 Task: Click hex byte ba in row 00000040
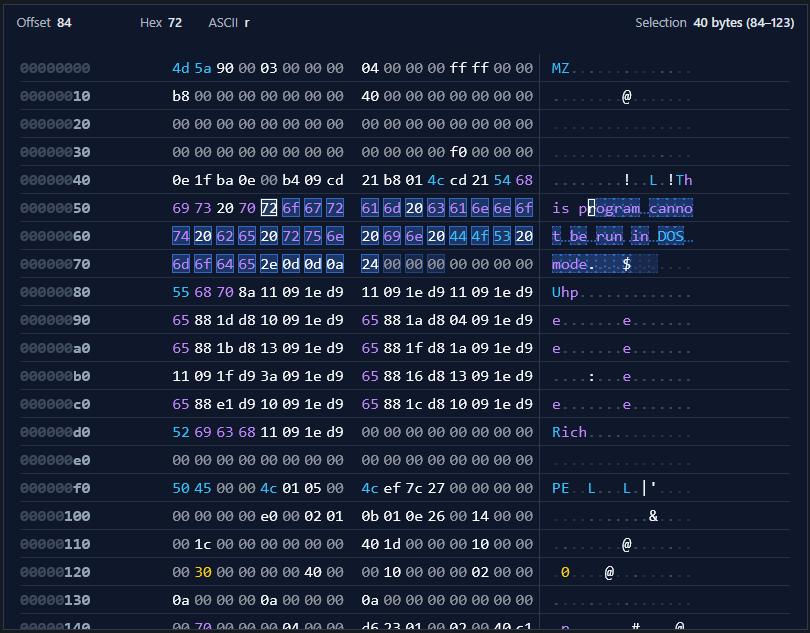(225, 180)
